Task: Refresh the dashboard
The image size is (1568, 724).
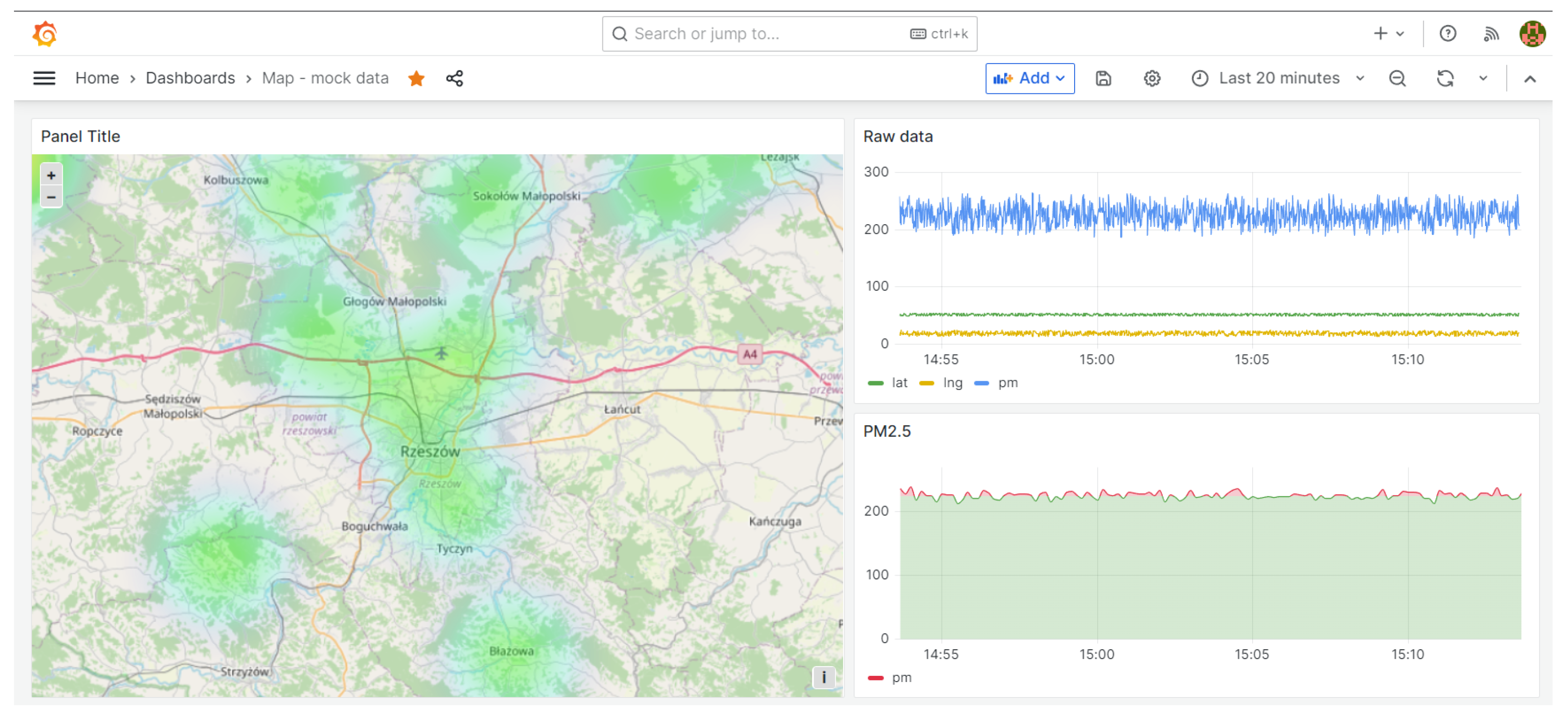Action: pos(1445,78)
